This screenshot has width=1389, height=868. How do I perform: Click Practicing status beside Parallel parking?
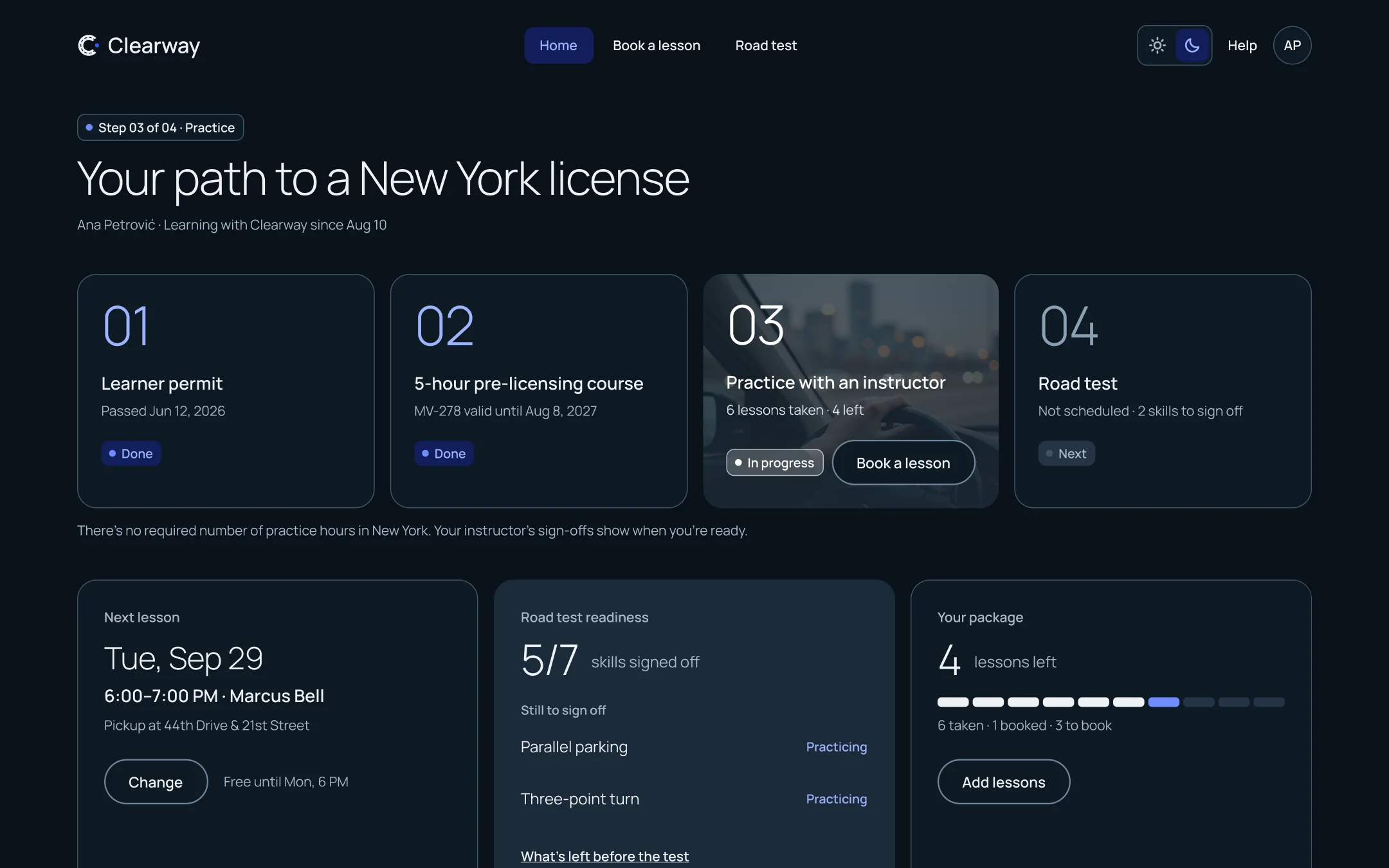836,746
